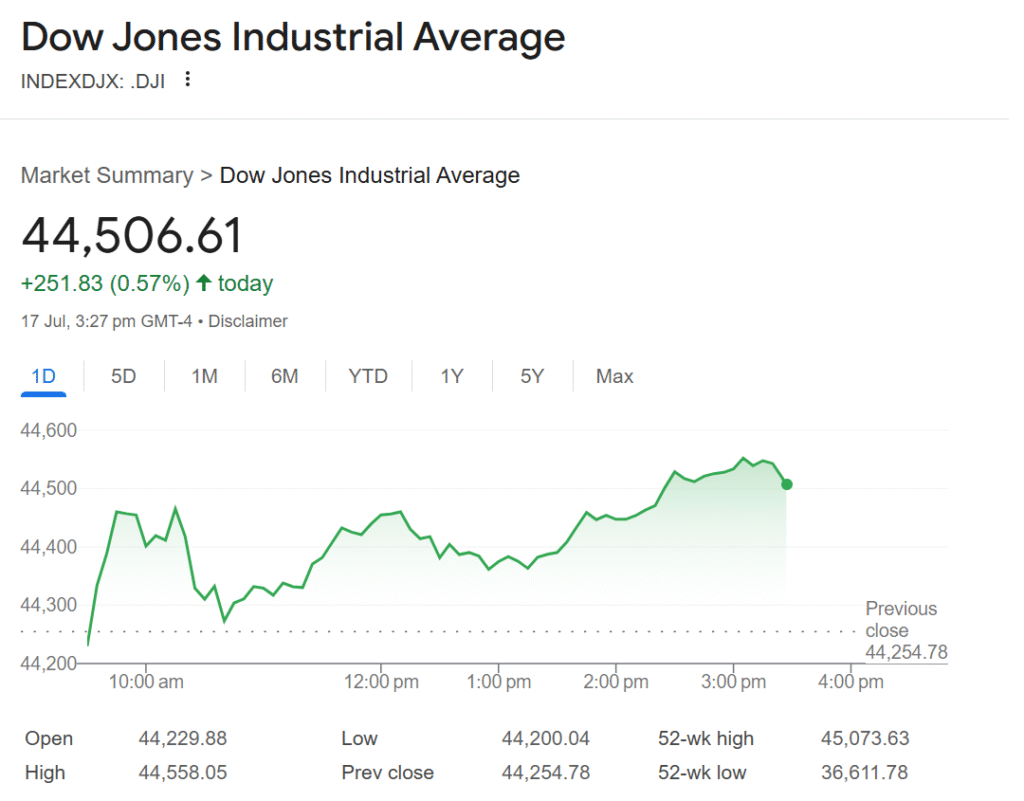The height and width of the screenshot is (801, 1024).
Task: Click the Previous close label on the chart
Action: [x=901, y=619]
